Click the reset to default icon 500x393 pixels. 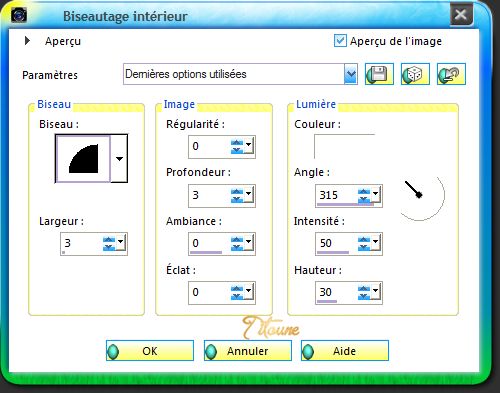(x=451, y=74)
